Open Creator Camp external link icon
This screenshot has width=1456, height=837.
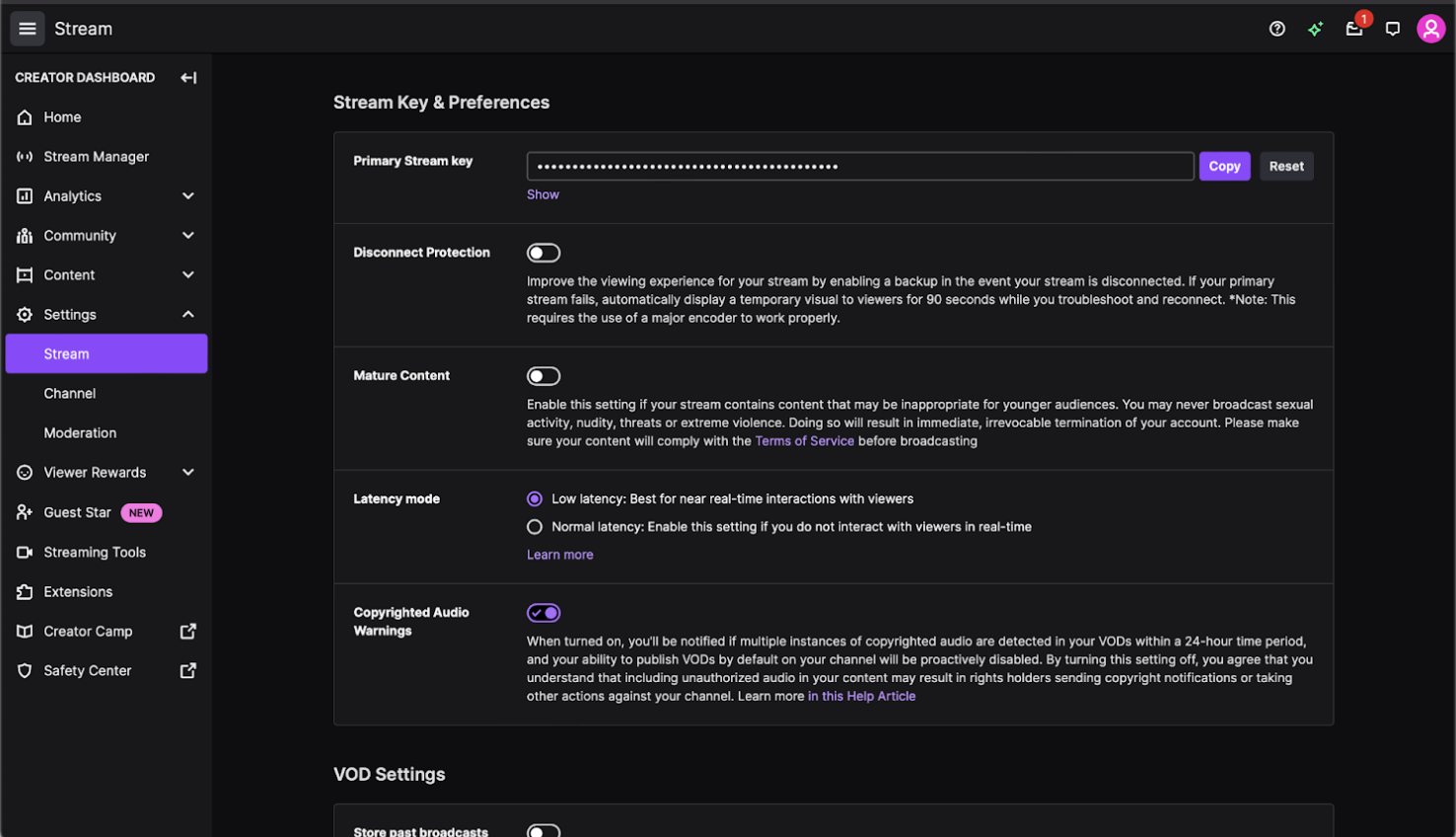[187, 631]
